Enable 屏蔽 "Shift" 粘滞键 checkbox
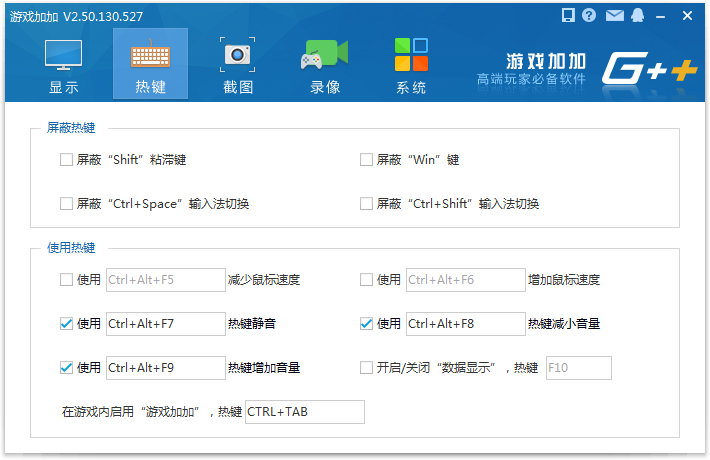 [67, 160]
